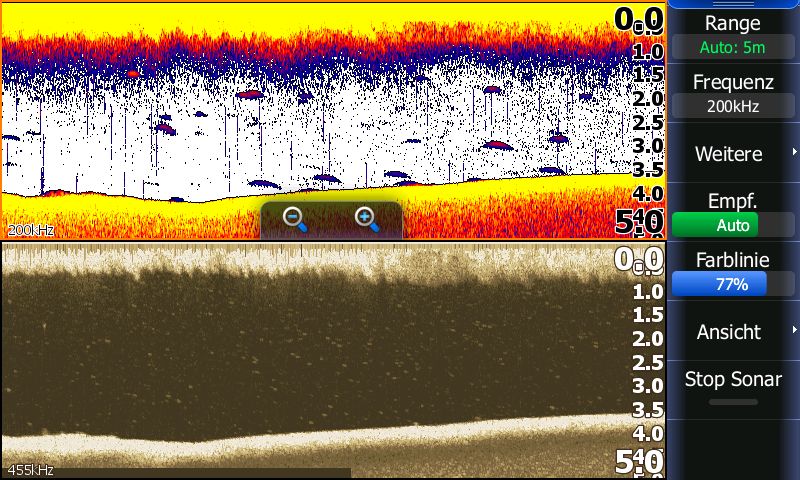800x480 pixels.
Task: Open the Ansicht menu item
Action: pos(728,332)
